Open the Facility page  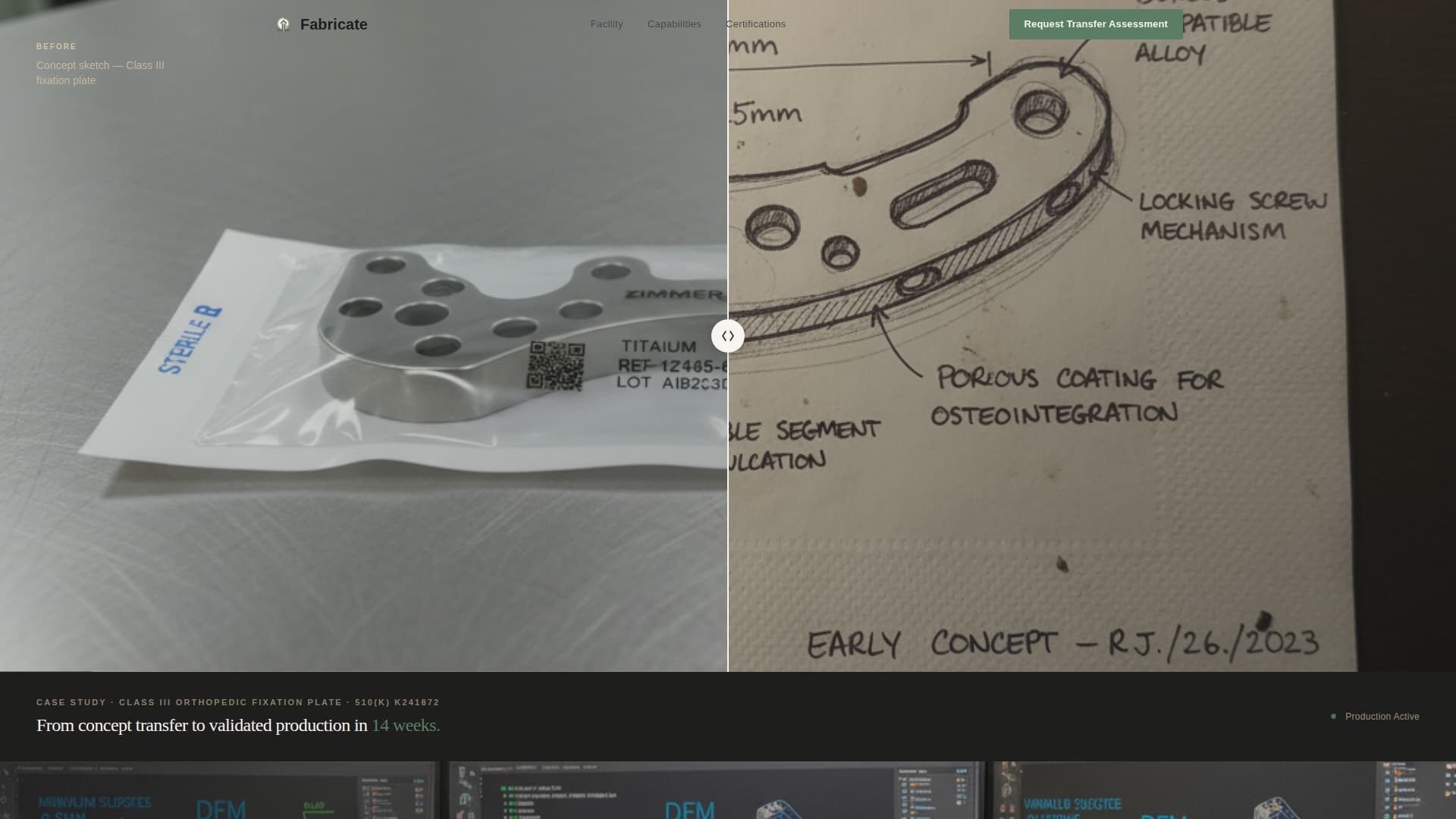coord(606,24)
